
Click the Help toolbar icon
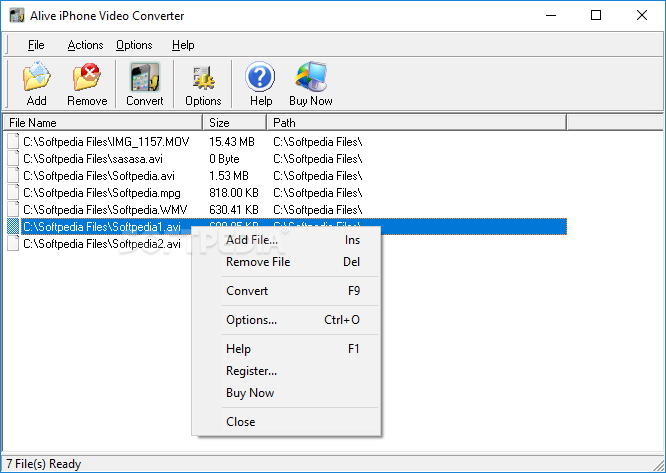coord(260,84)
